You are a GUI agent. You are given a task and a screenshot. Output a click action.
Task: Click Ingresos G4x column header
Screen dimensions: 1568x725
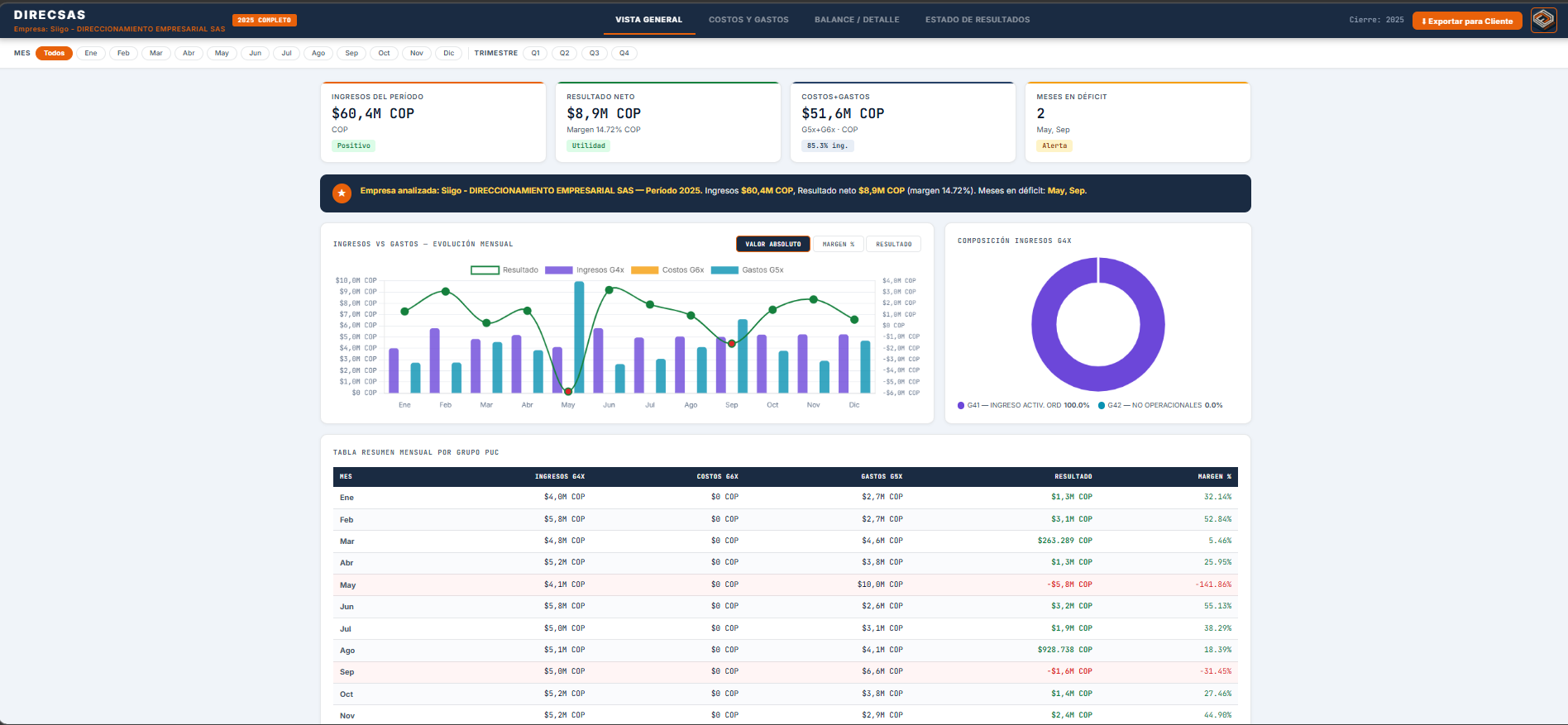560,476
